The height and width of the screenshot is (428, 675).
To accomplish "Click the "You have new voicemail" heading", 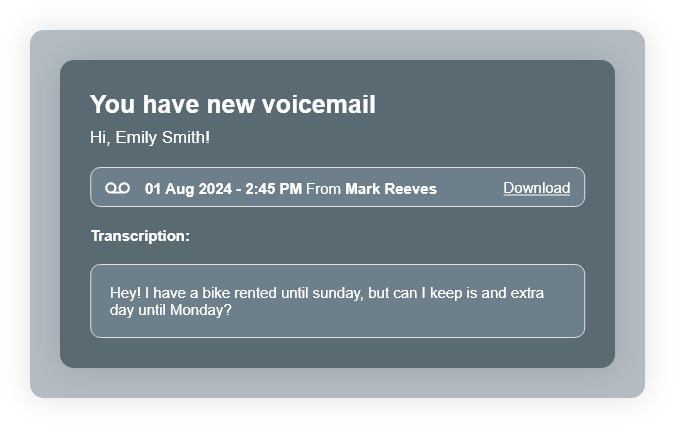I will (x=232, y=105).
